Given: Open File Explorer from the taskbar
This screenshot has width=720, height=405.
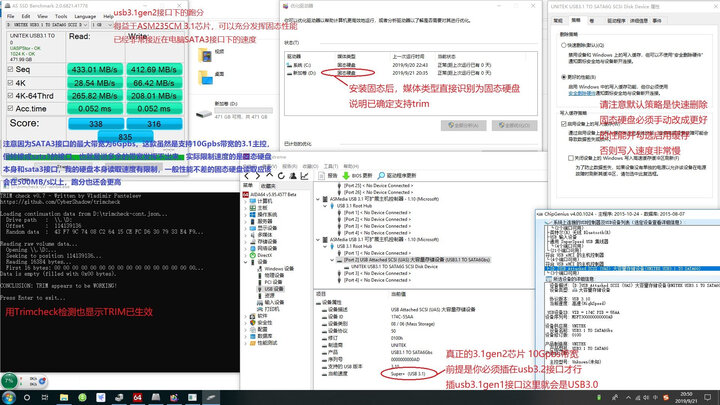Looking at the screenshot, I should [x=64, y=398].
